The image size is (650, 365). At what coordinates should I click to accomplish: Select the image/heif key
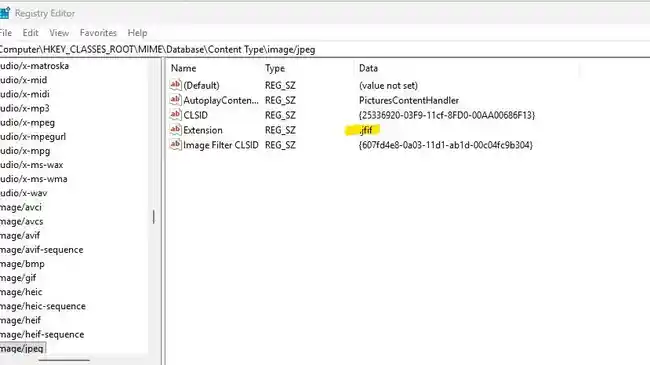pos(20,320)
